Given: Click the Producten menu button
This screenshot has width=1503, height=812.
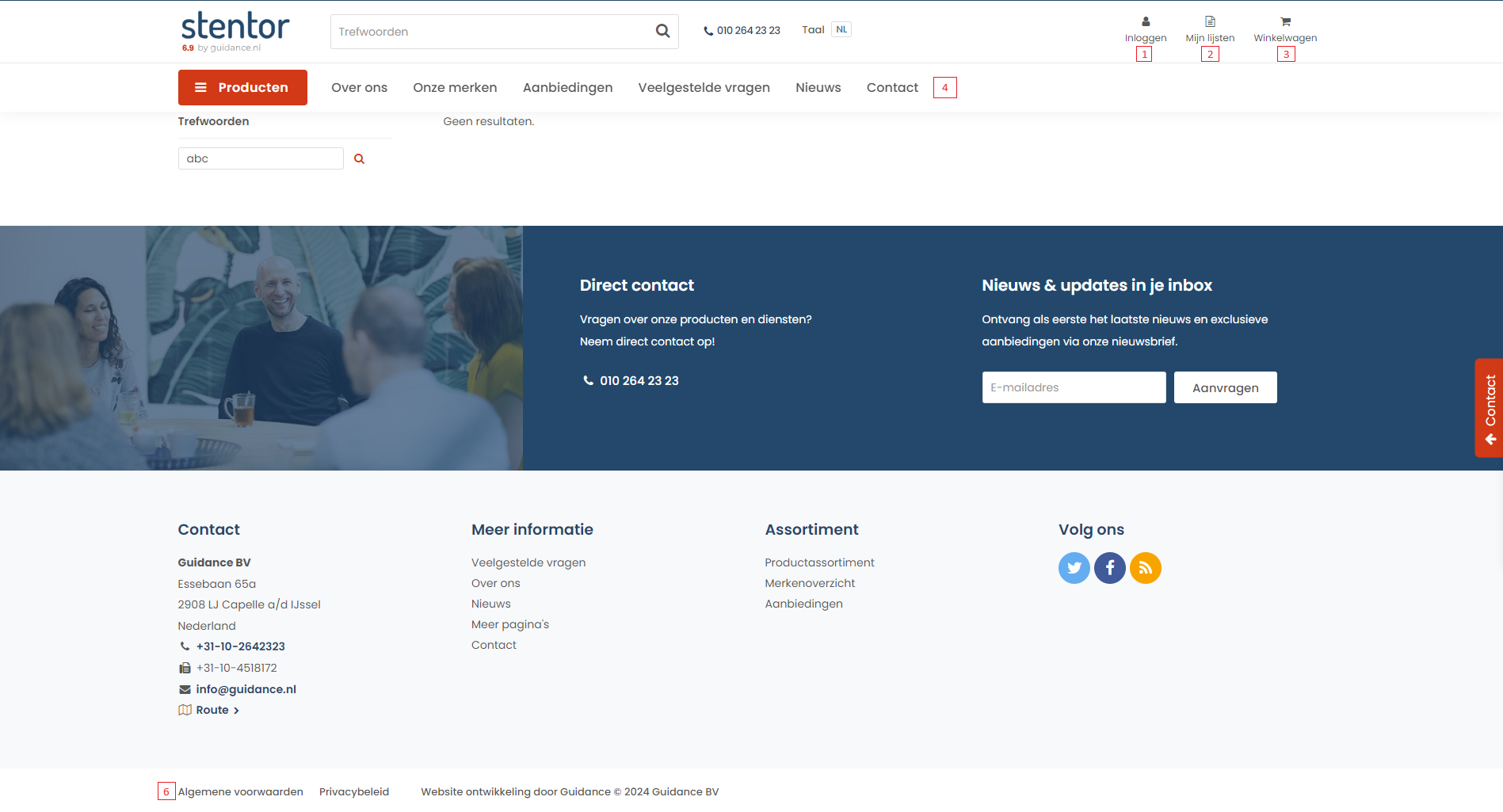Looking at the screenshot, I should 242,87.
